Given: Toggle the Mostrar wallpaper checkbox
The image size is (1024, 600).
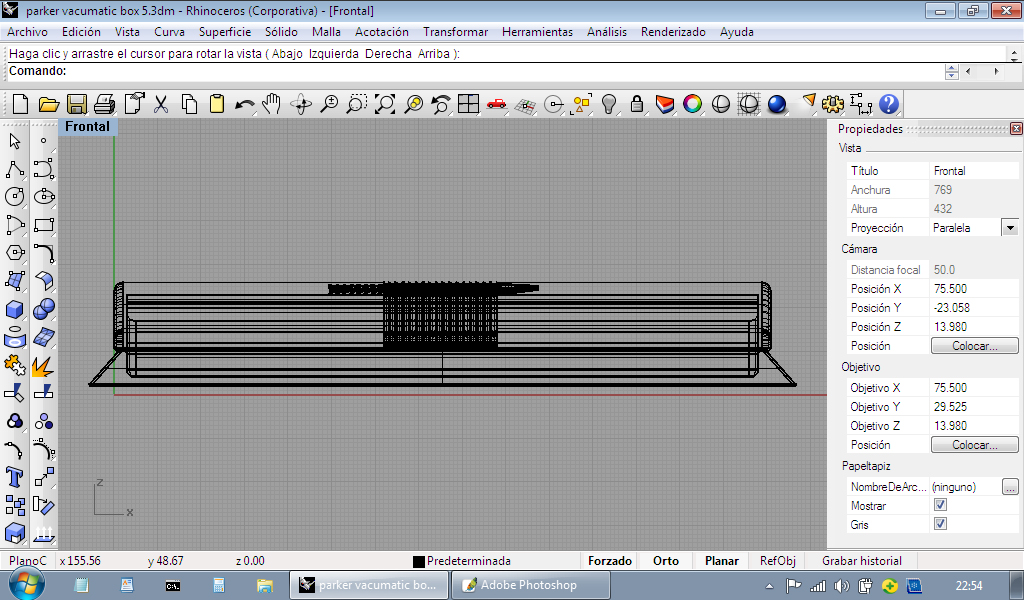Looking at the screenshot, I should coord(940,505).
